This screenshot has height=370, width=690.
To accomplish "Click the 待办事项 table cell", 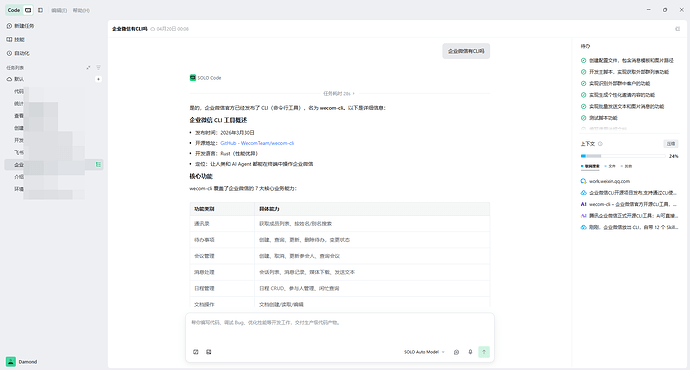I will tap(222, 240).
